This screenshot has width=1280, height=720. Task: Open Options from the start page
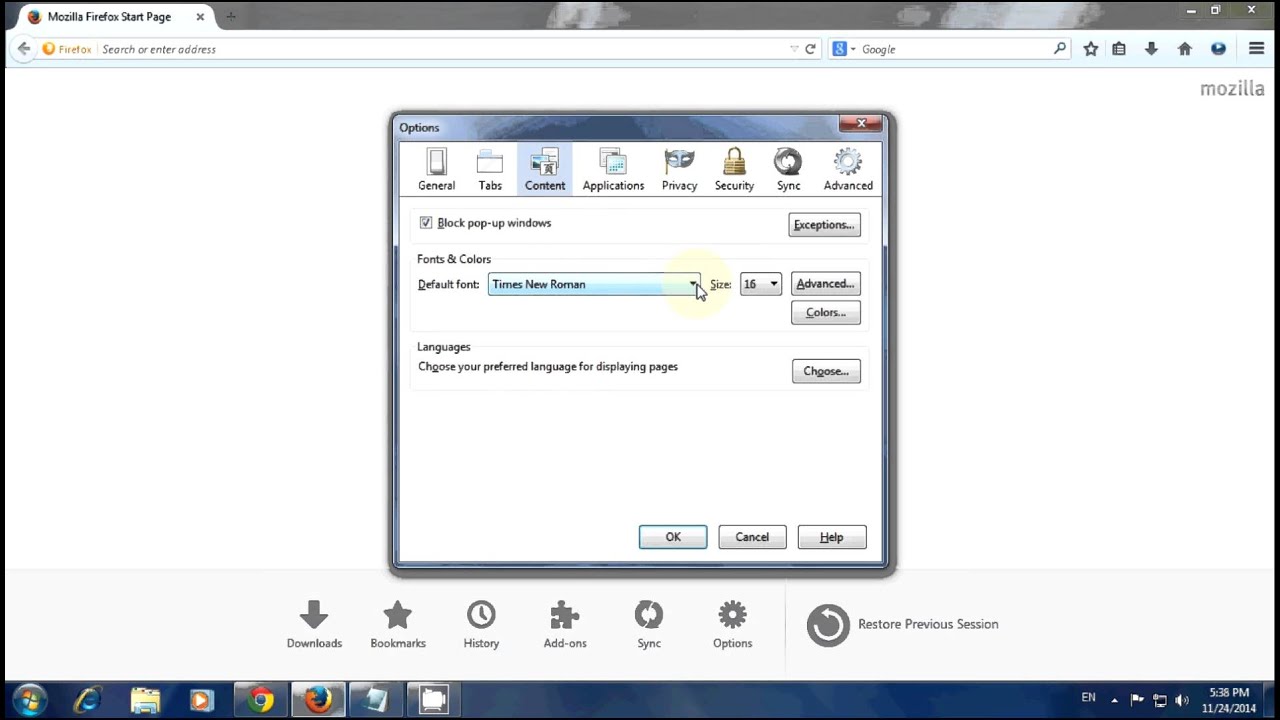click(x=732, y=625)
